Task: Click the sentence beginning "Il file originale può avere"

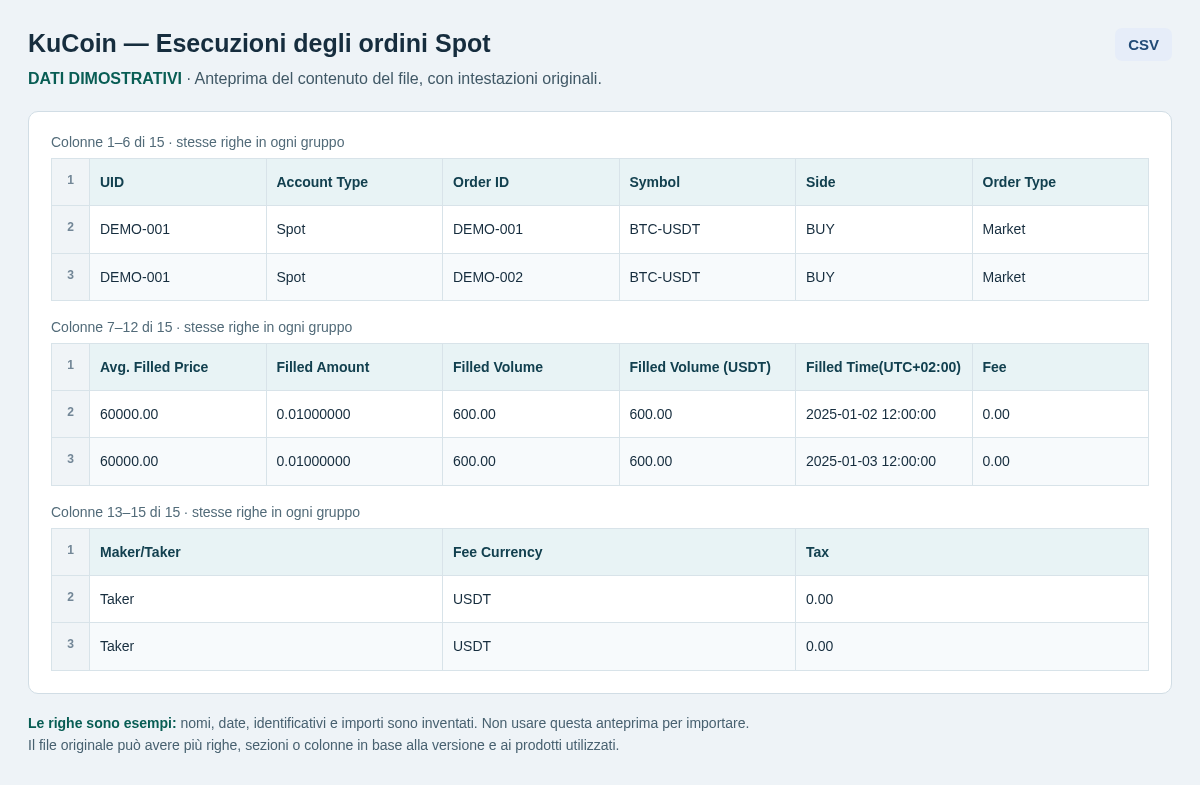Action: tap(323, 745)
